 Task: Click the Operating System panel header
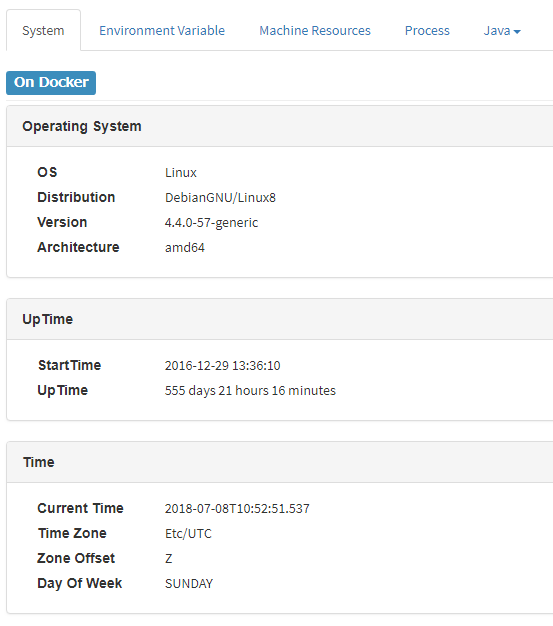[x=279, y=126]
